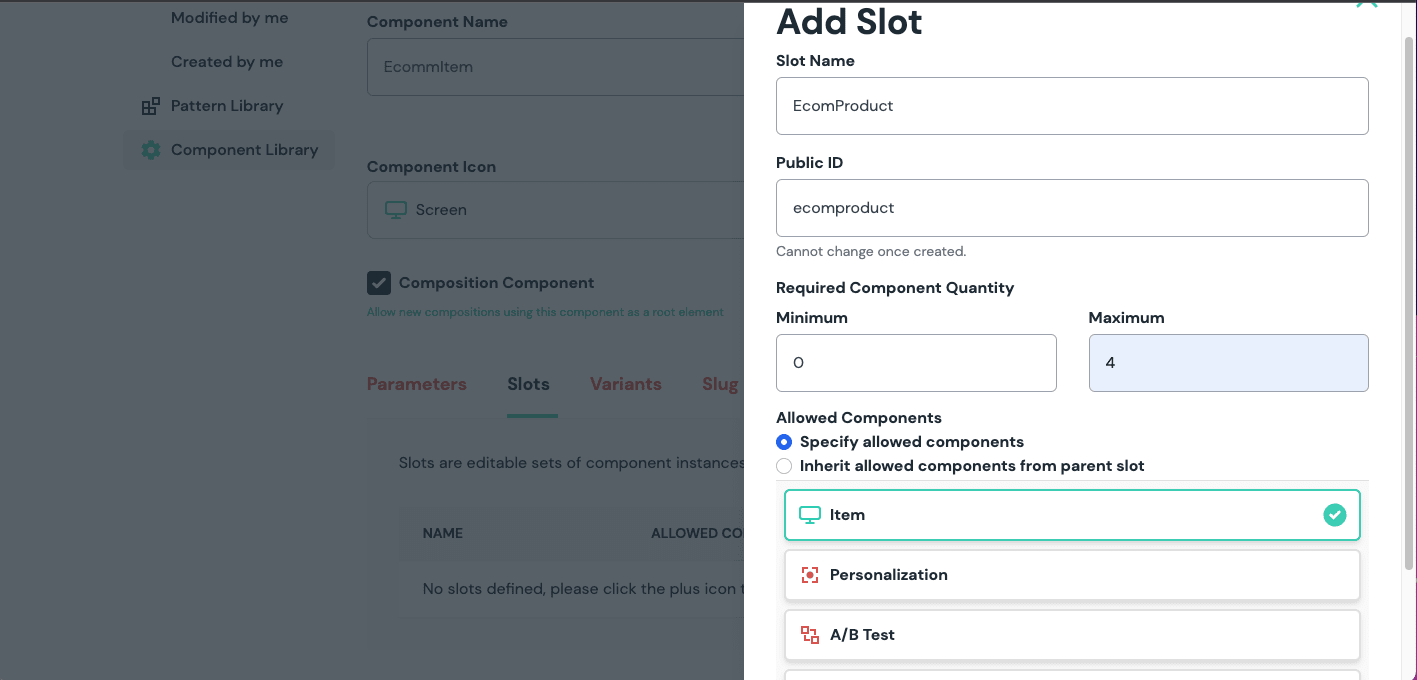Image resolution: width=1417 pixels, height=680 pixels.
Task: Click the Component Name field with EcommItem
Action: (x=556, y=67)
